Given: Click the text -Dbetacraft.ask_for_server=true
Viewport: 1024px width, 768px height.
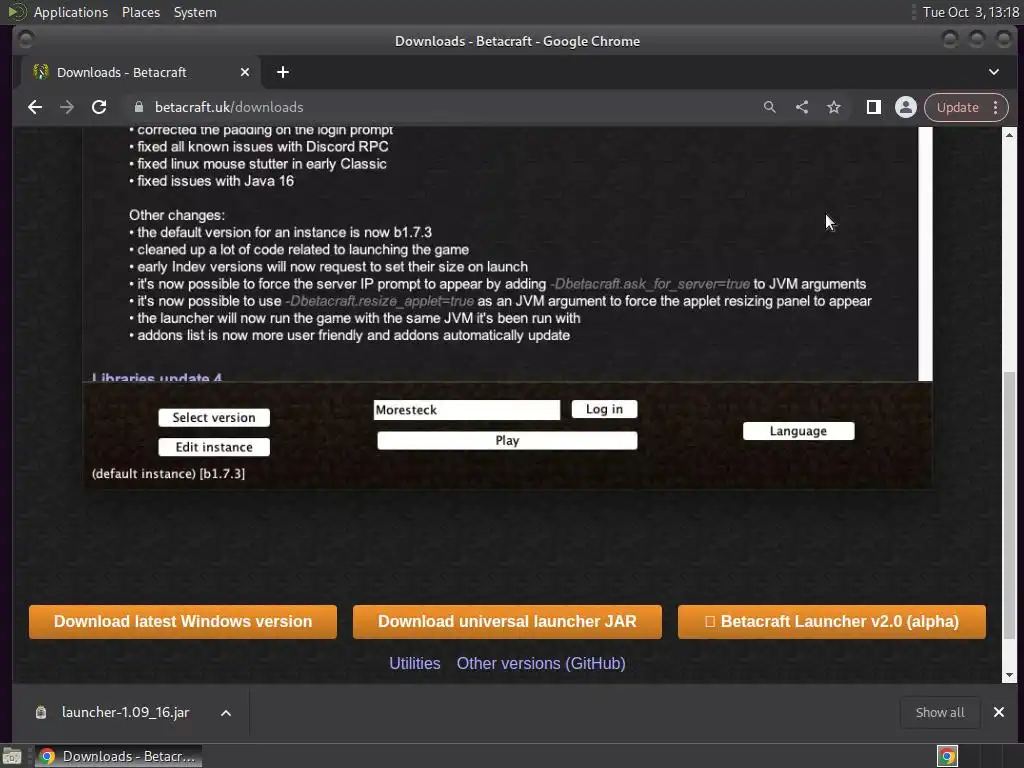Looking at the screenshot, I should (x=650, y=284).
